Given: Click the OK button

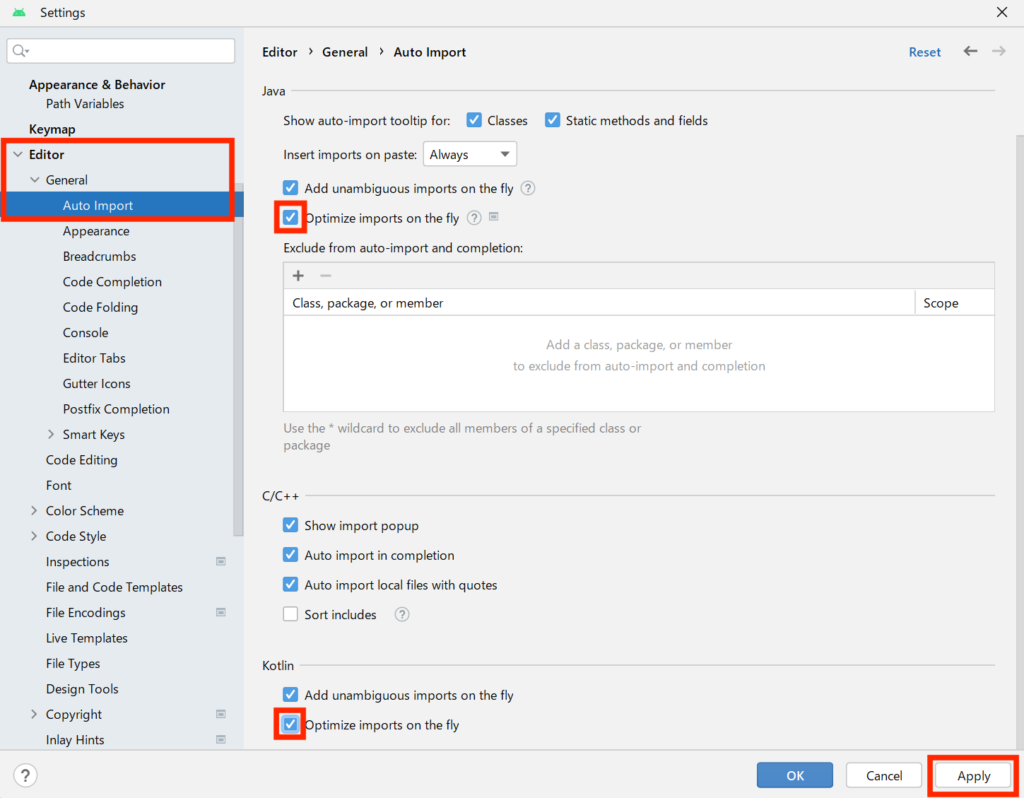Looking at the screenshot, I should point(795,775).
